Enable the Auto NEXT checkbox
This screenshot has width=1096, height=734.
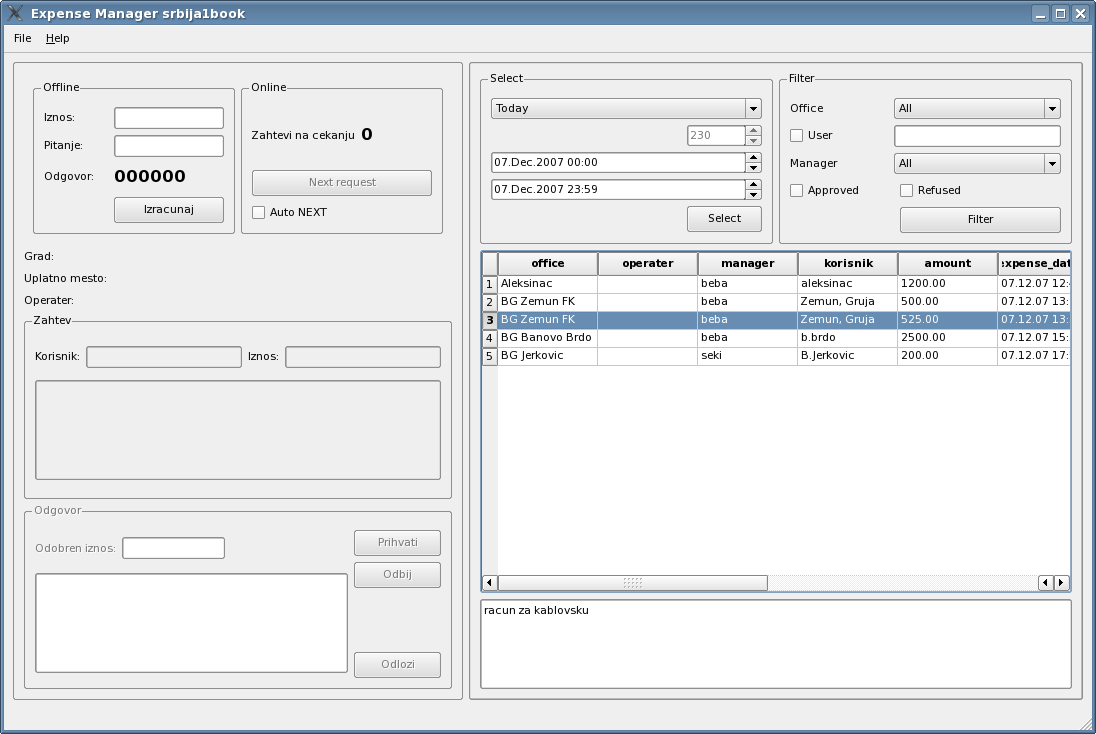259,212
